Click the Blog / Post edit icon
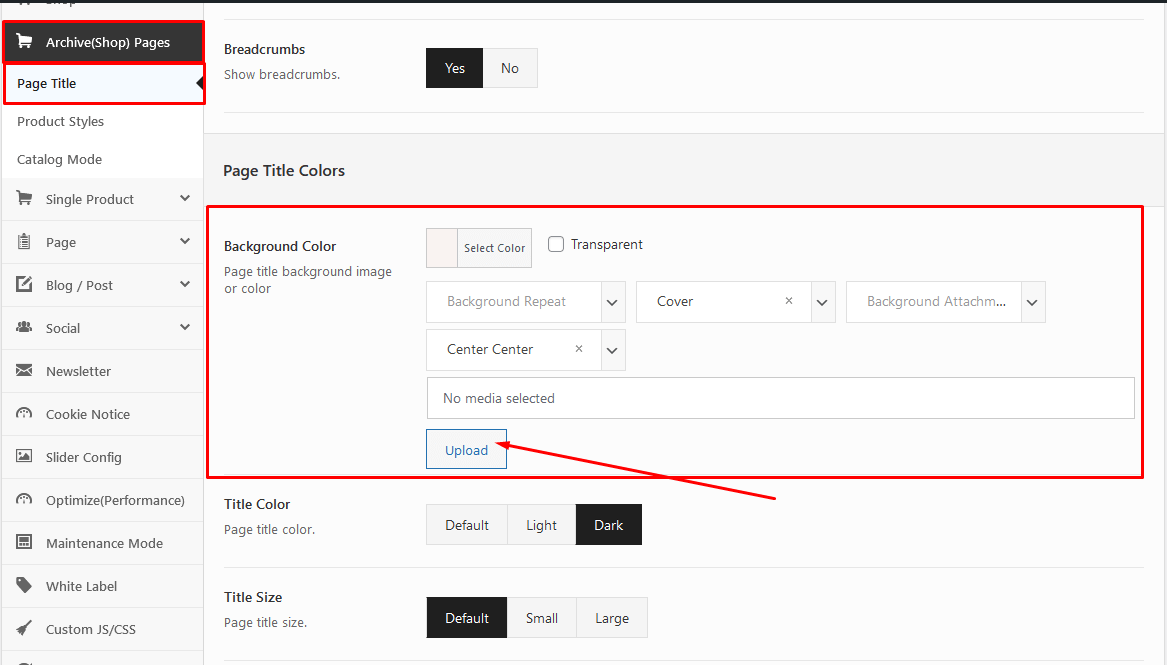1167x665 pixels. tap(24, 285)
